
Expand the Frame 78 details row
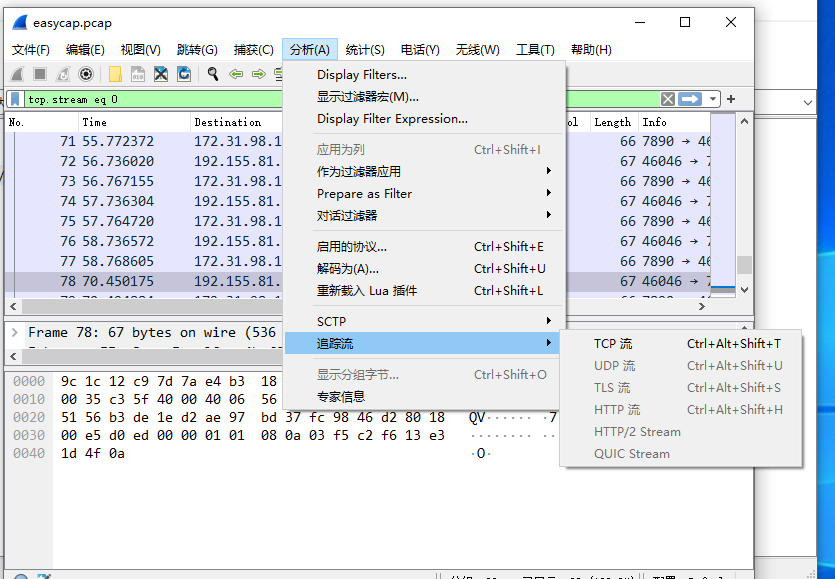point(15,332)
